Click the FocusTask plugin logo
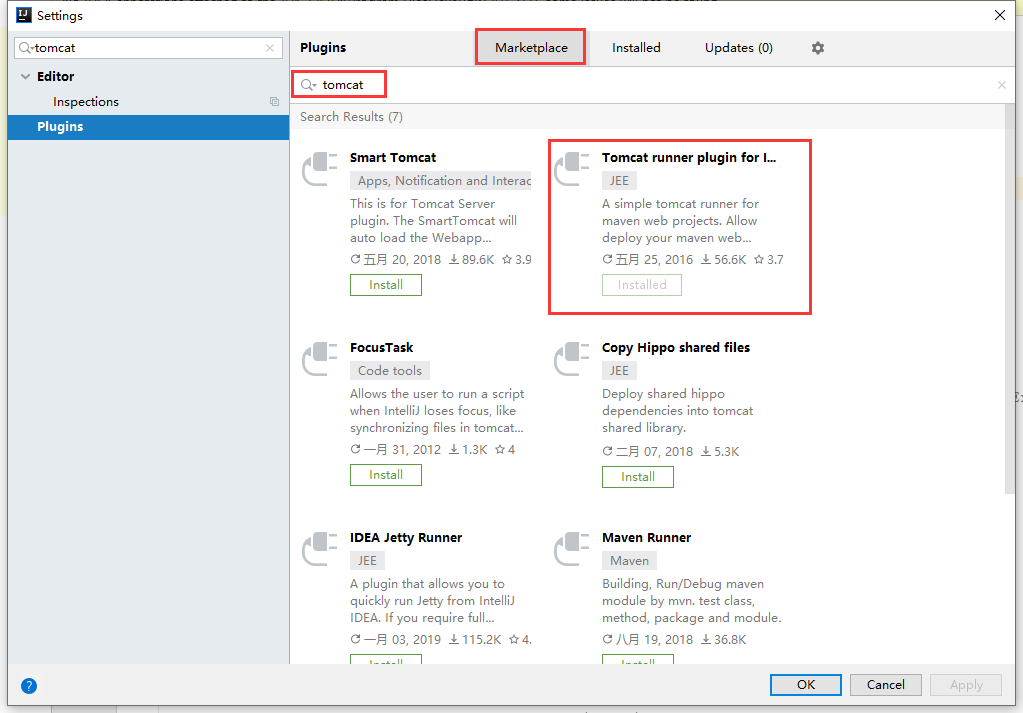 [x=318, y=358]
